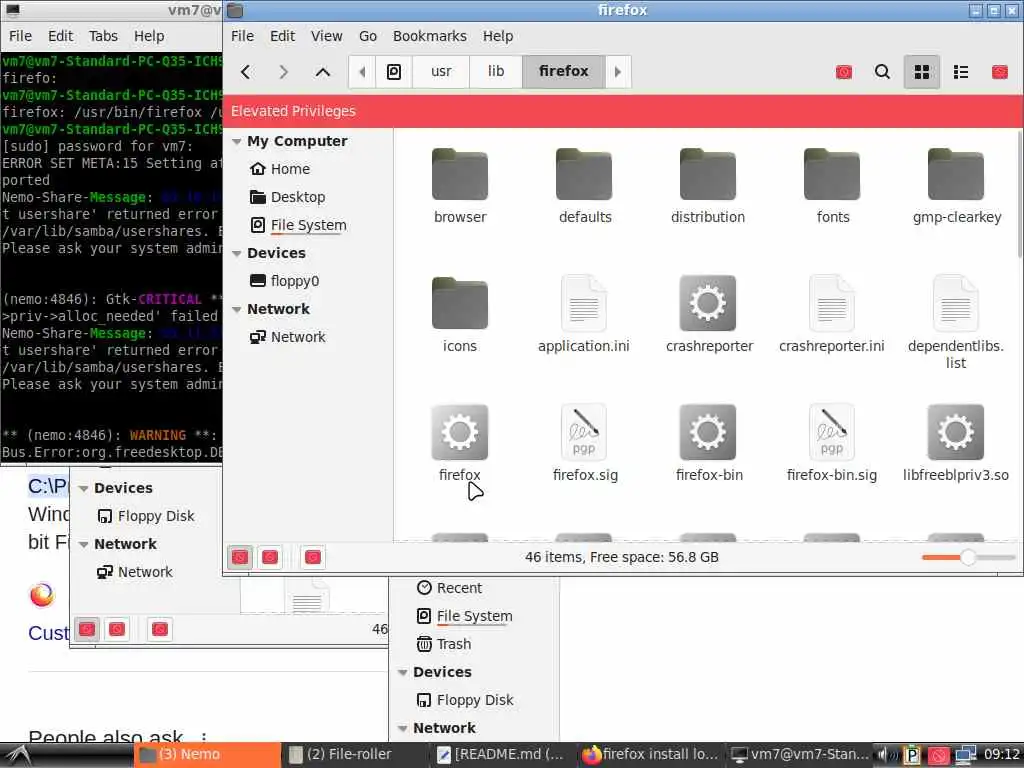Image resolution: width=1024 pixels, height=768 pixels.
Task: Select libfreeblpriv3.so file
Action: point(956,444)
